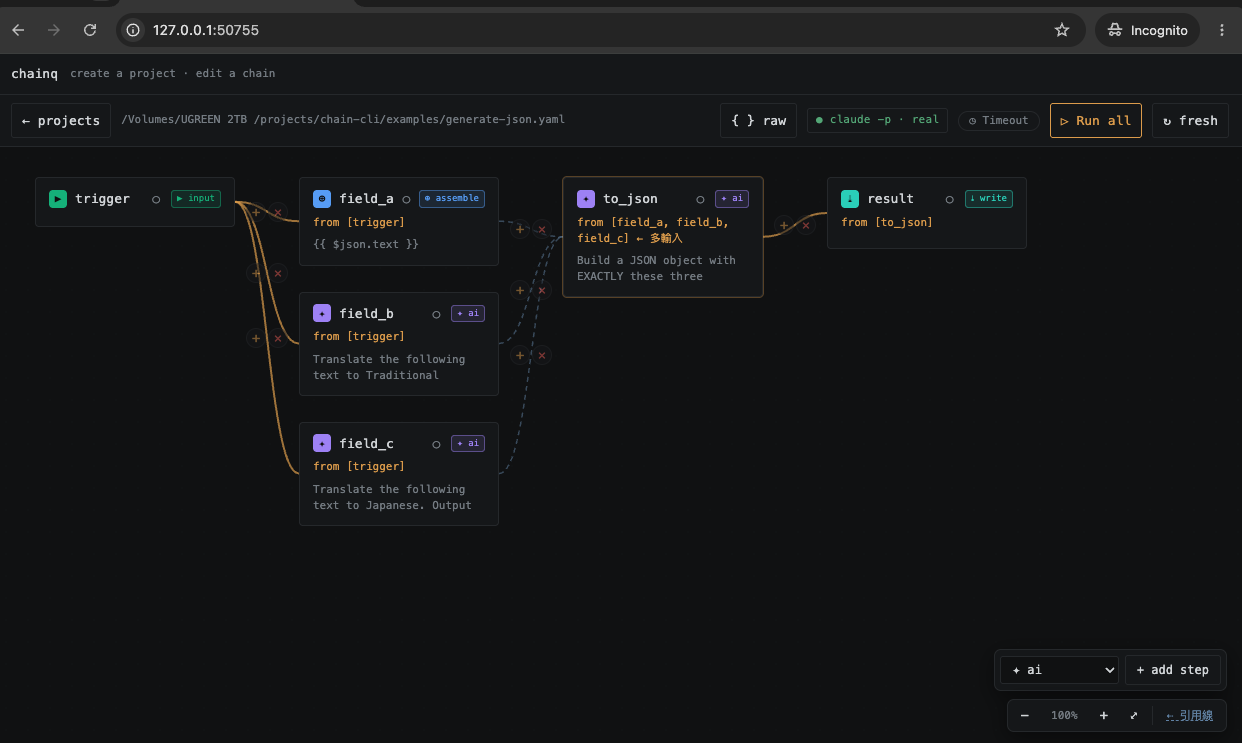Open the raw YAML view

pos(758,121)
